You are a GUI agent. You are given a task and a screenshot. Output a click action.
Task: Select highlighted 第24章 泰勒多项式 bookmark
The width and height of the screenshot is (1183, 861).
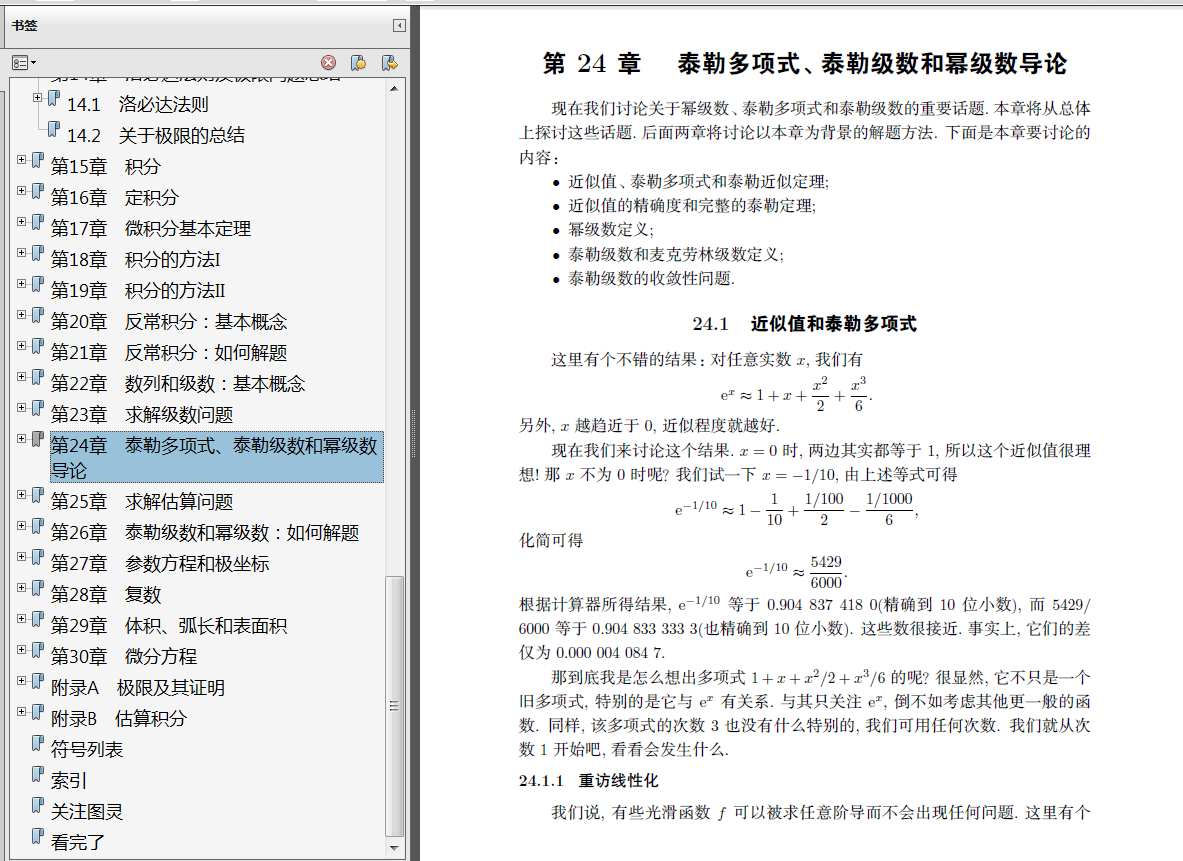pos(217,457)
